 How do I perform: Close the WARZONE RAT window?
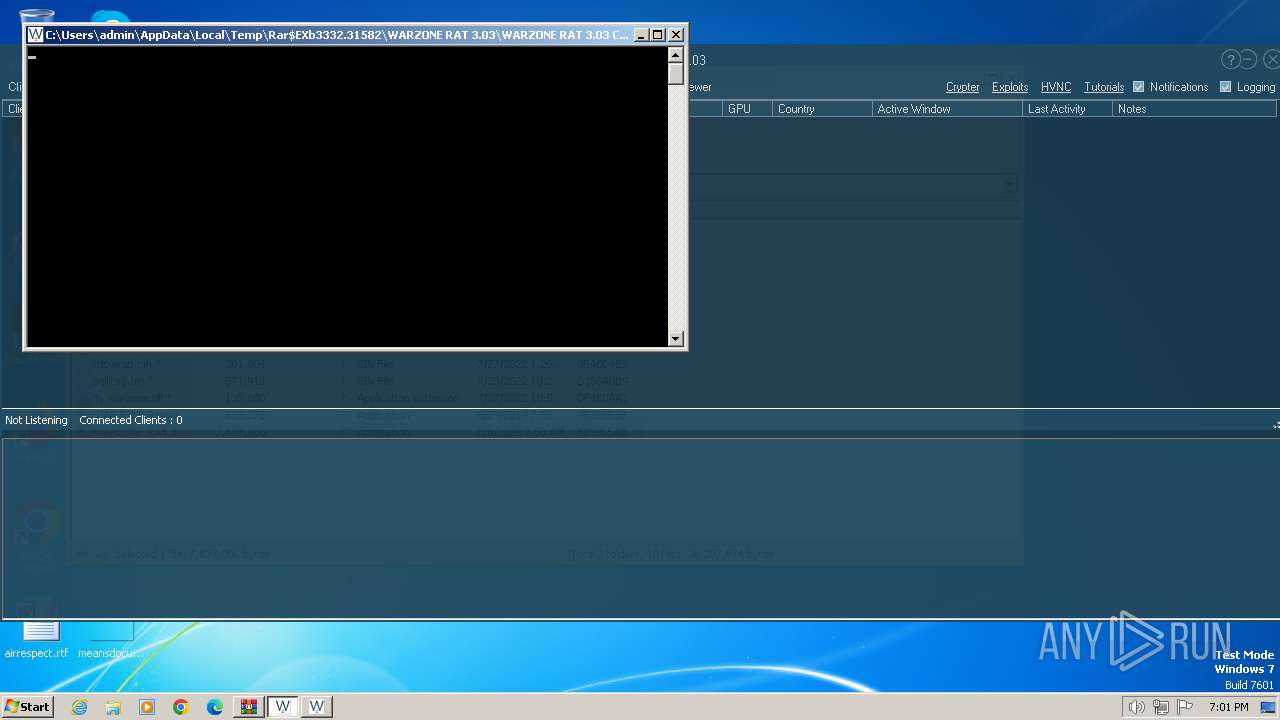[x=1271, y=60]
